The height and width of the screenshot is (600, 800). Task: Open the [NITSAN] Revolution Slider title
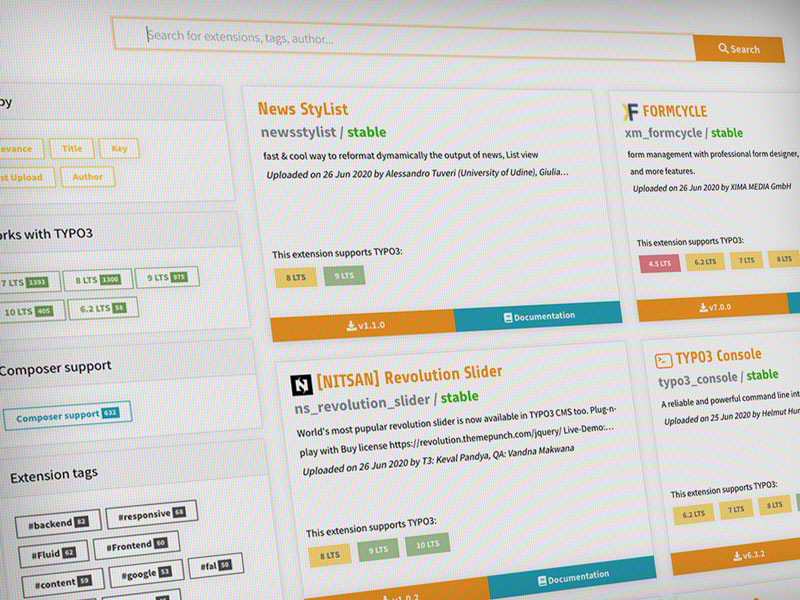tap(409, 377)
